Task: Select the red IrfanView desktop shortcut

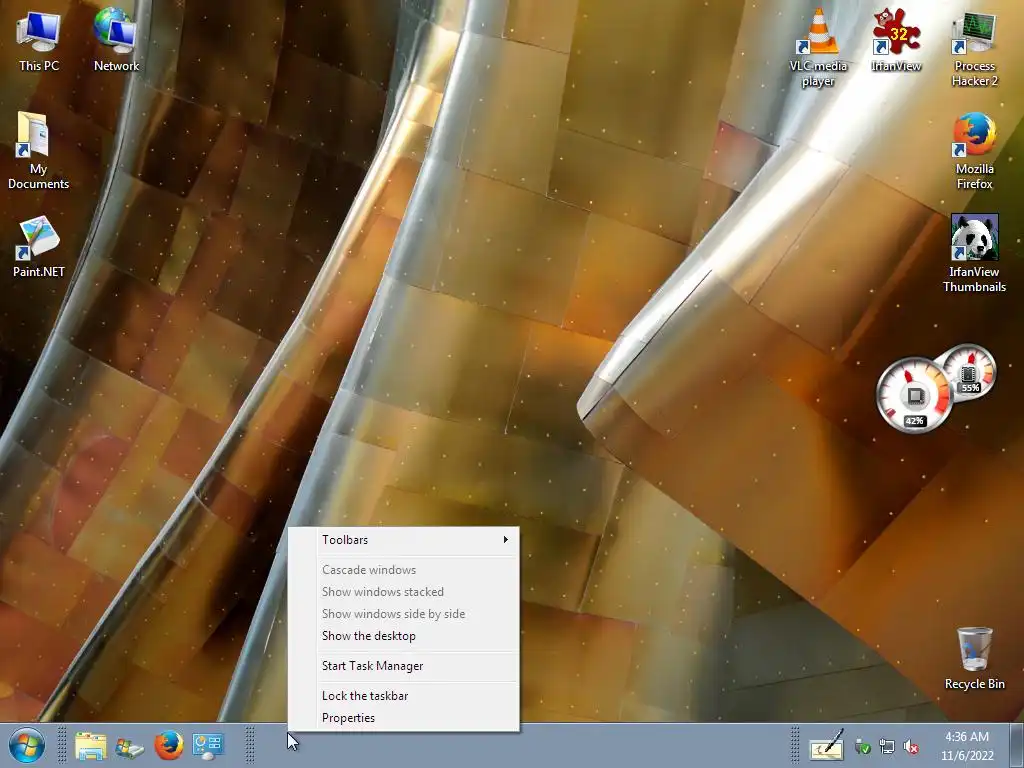Action: pyautogui.click(x=896, y=39)
